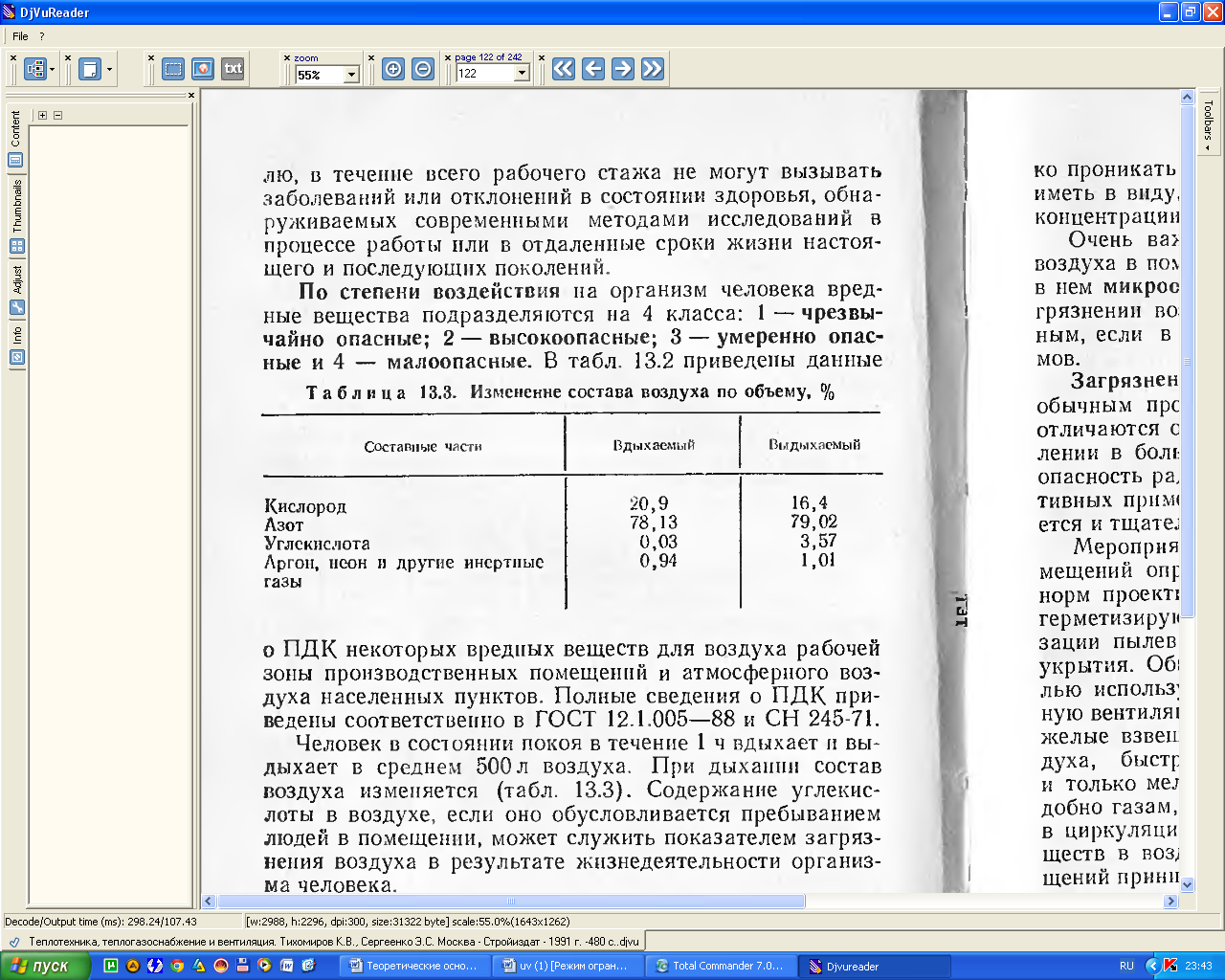The image size is (1225, 980).
Task: Click the 23:43 system clock
Action: [x=1198, y=966]
